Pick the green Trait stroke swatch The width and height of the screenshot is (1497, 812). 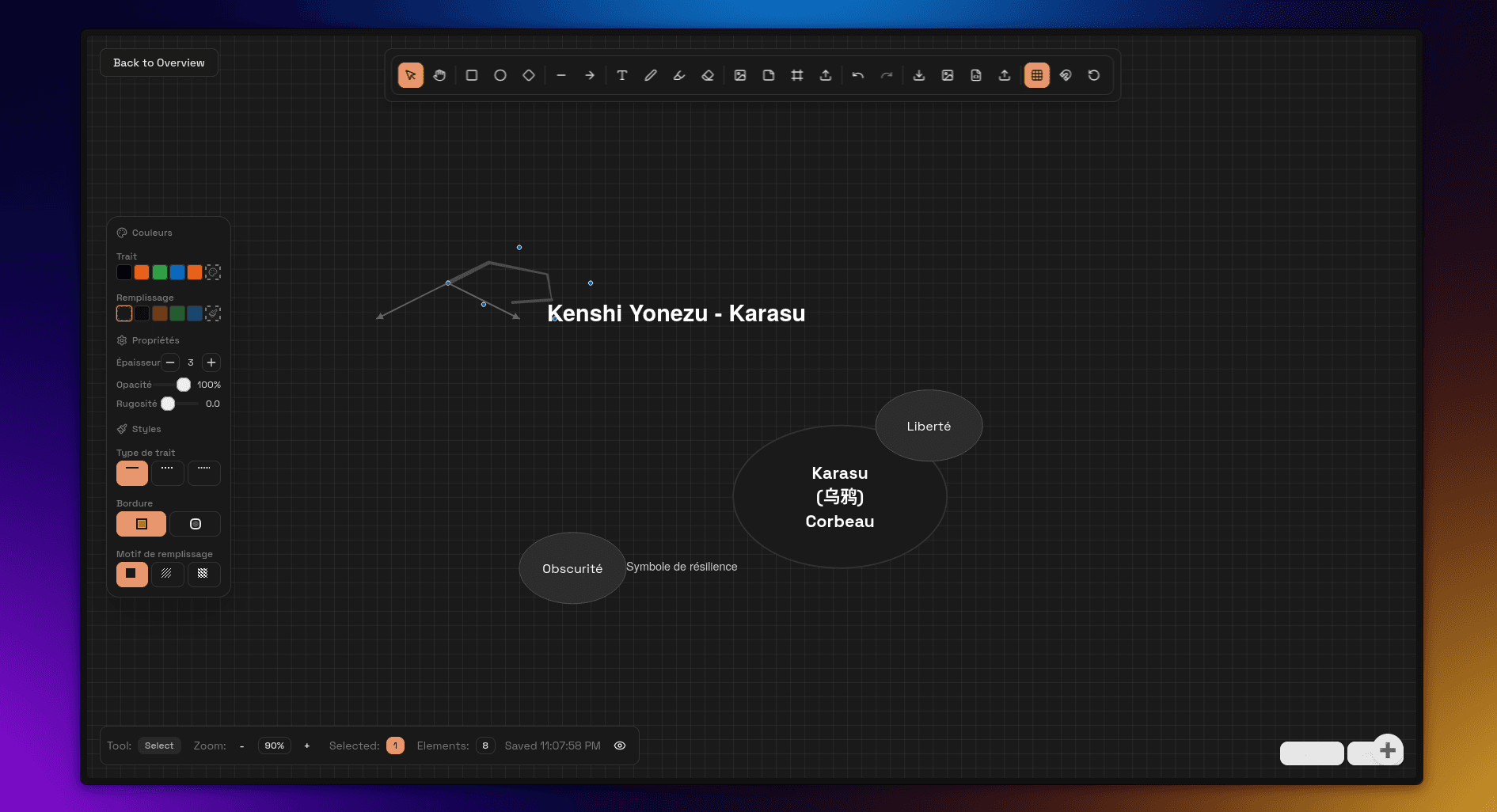pos(159,272)
